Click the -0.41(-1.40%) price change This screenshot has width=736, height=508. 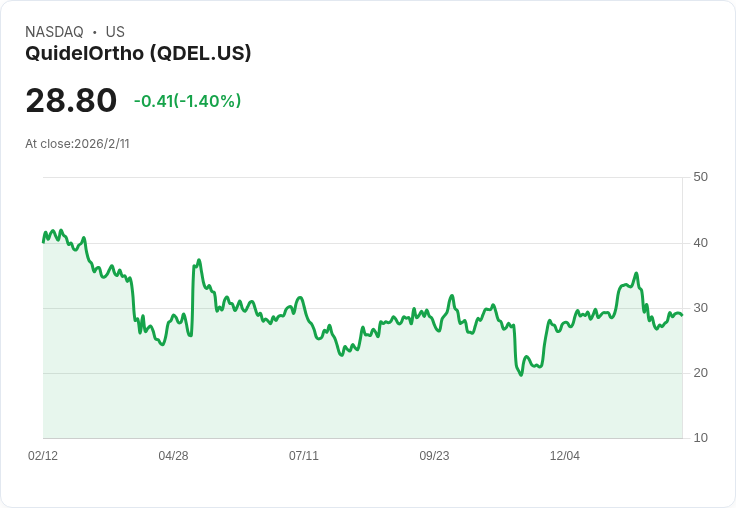click(187, 101)
